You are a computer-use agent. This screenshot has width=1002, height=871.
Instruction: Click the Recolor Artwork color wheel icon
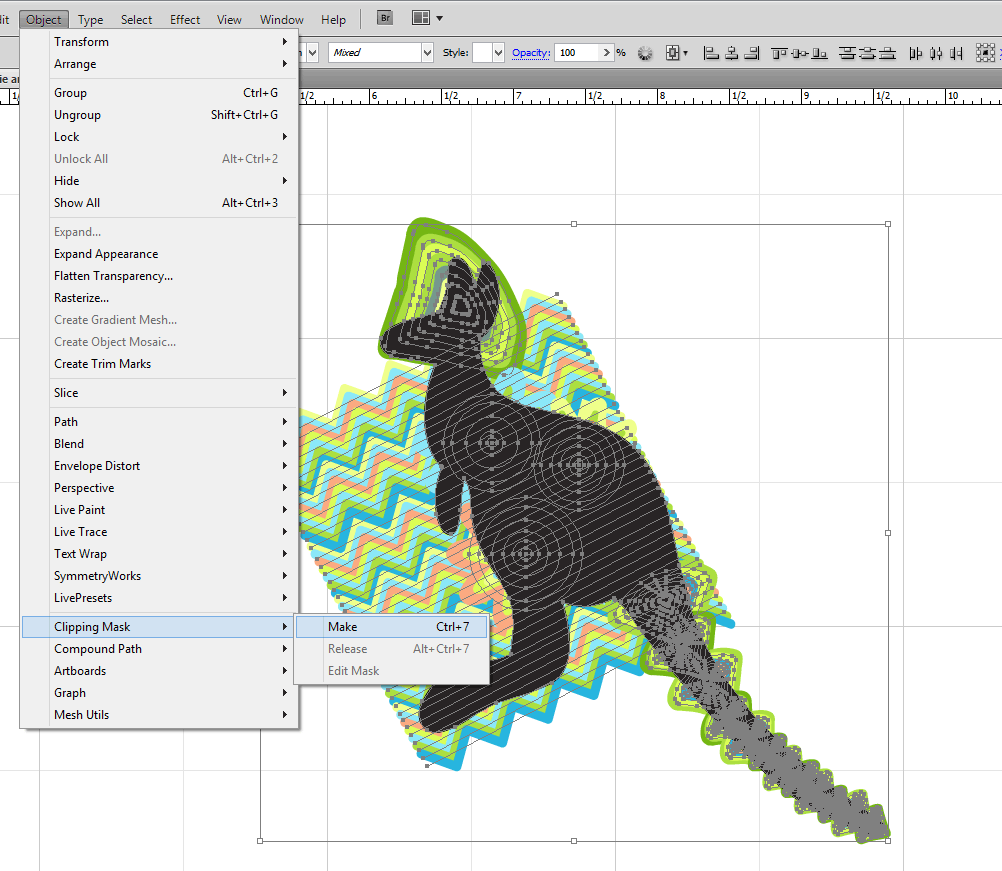(645, 53)
